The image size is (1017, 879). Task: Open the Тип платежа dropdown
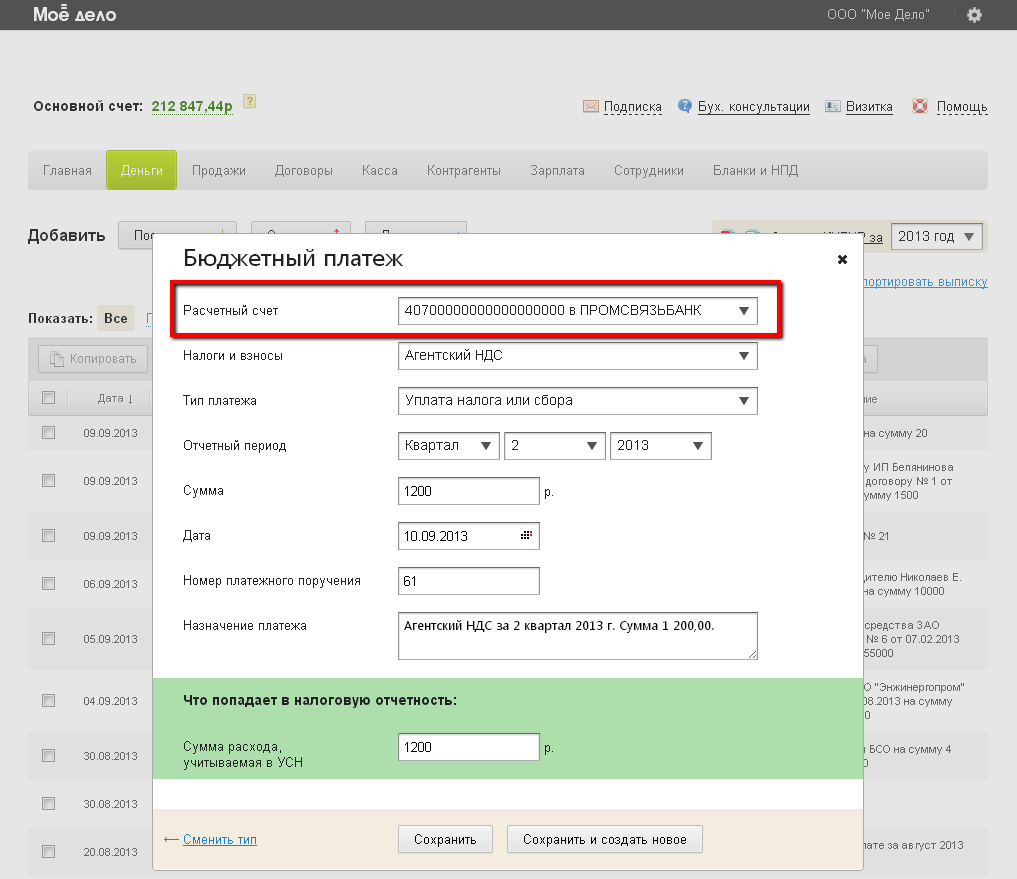pyautogui.click(x=577, y=401)
